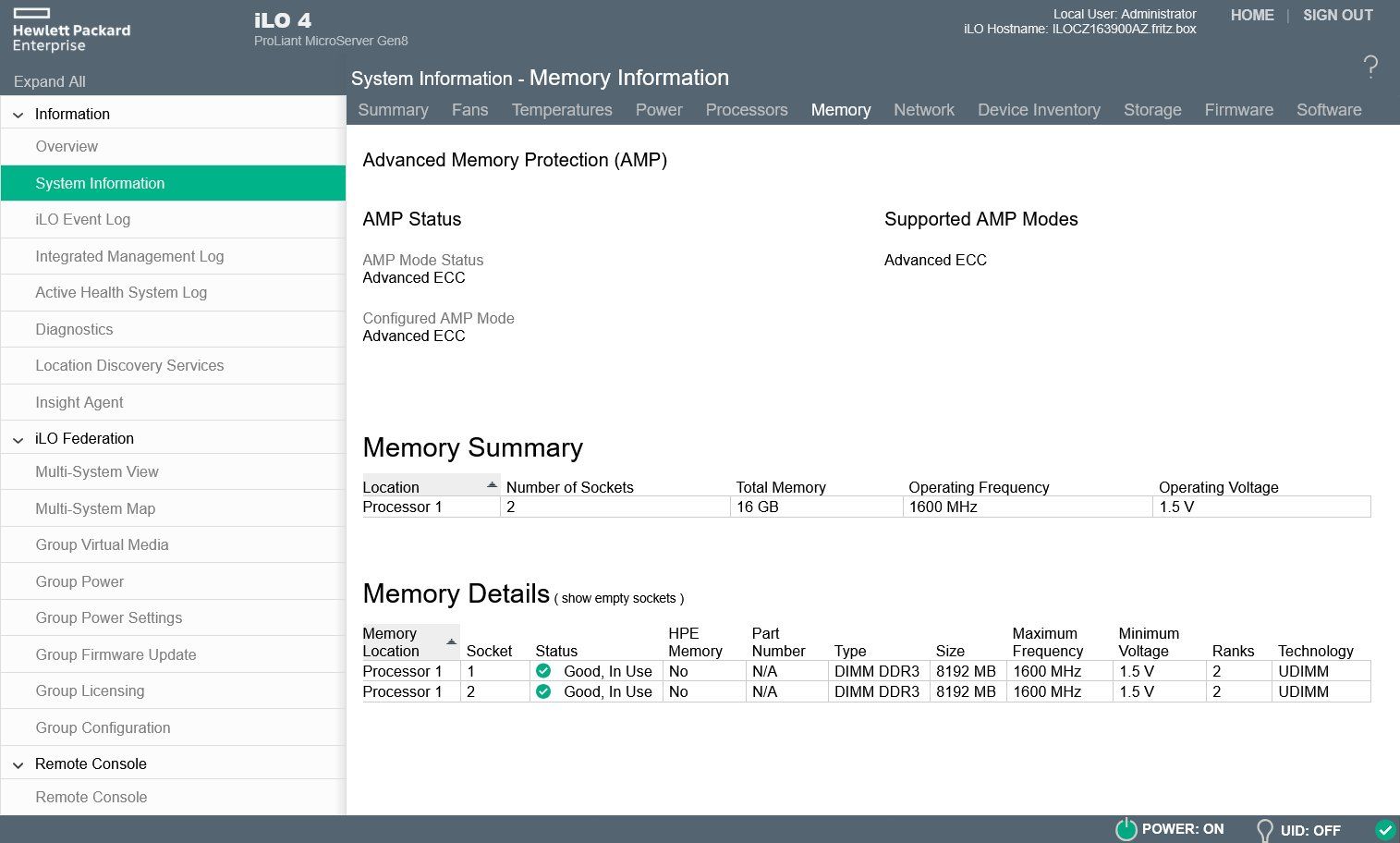Go to Diagnostics page
The image size is (1400, 843).
pyautogui.click(x=173, y=329)
